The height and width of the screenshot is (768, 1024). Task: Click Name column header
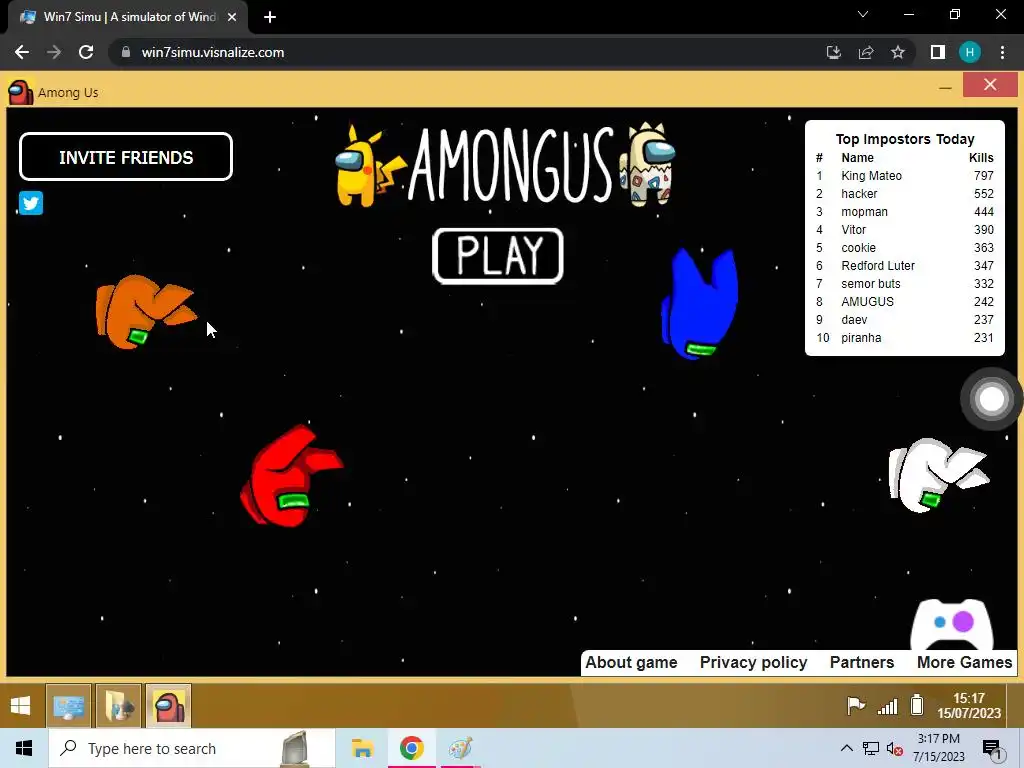pos(857,157)
